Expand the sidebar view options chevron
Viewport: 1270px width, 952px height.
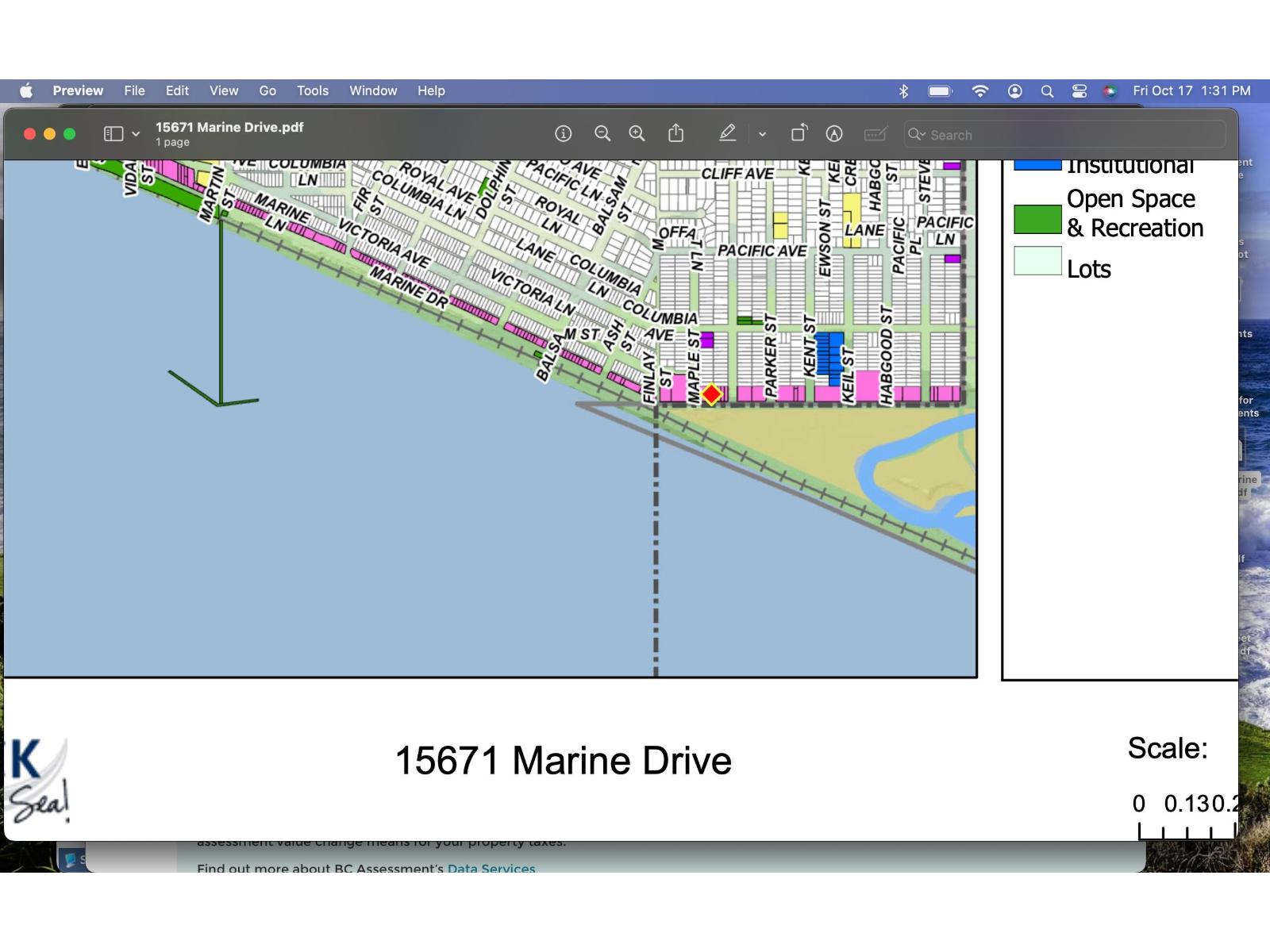[136, 134]
